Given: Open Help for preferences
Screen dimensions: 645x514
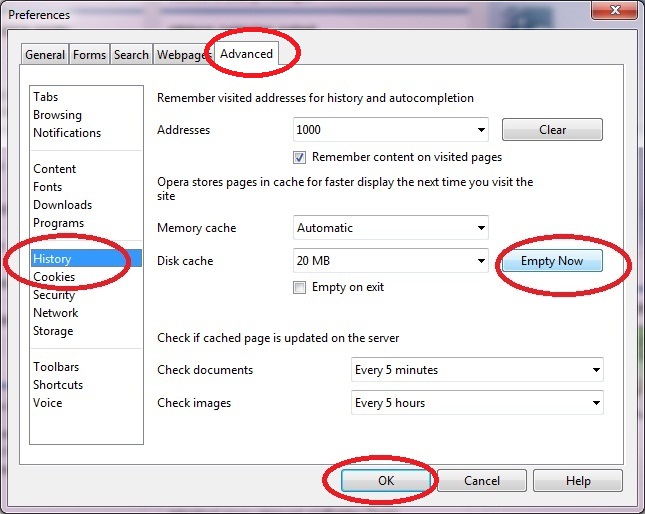Looking at the screenshot, I should pyautogui.click(x=578, y=481).
